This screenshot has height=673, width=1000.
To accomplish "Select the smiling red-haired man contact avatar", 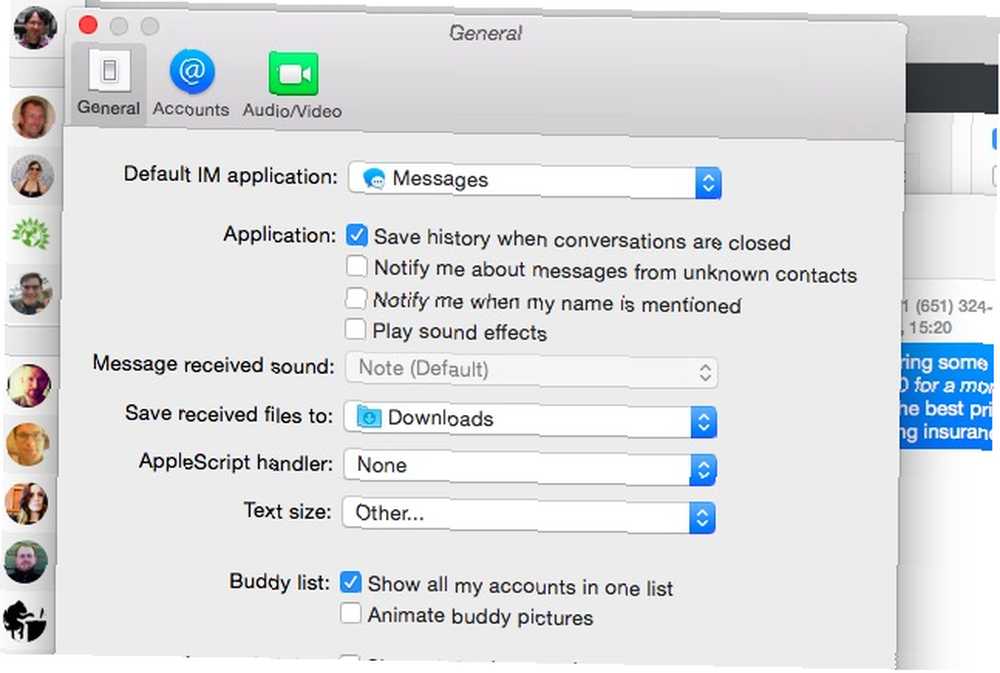I will point(33,117).
